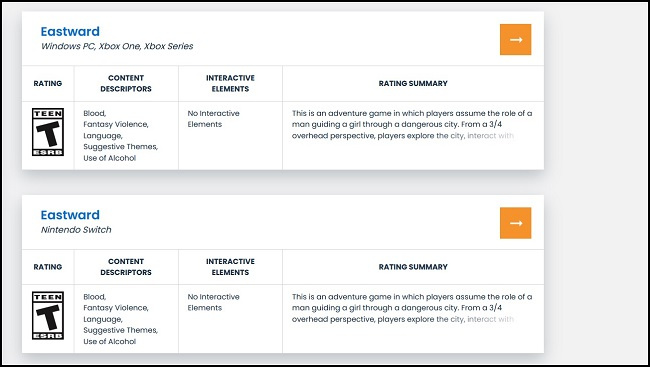Image resolution: width=650 pixels, height=367 pixels.
Task: Click the Rating Summary header in the second card
Action: coord(413,267)
